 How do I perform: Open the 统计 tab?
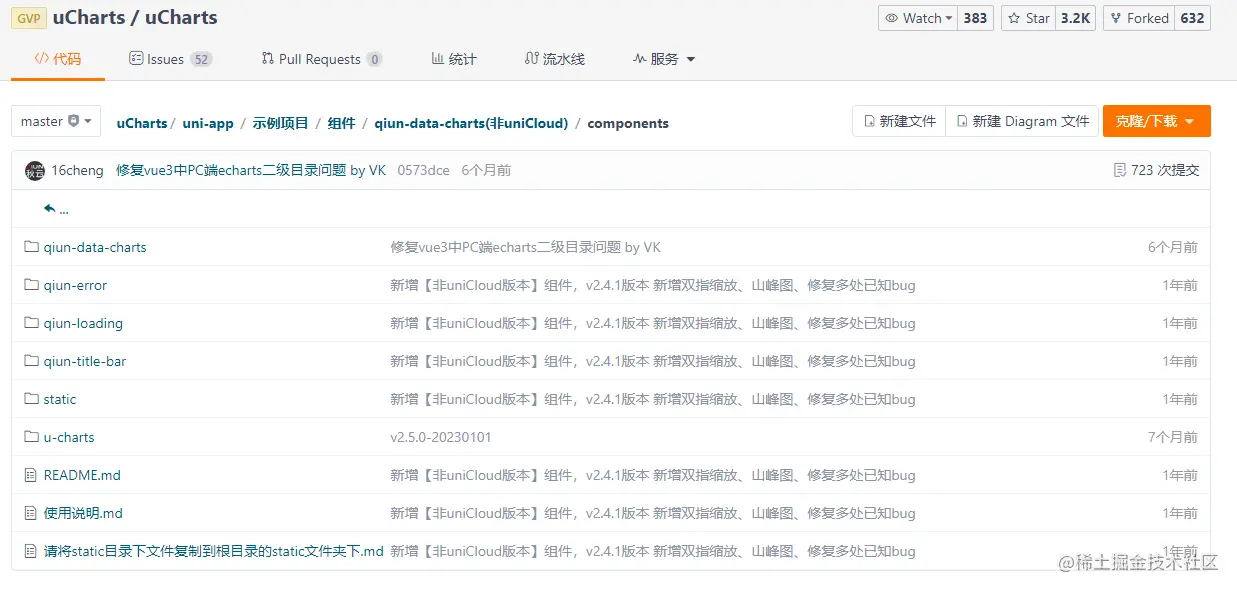coord(454,59)
